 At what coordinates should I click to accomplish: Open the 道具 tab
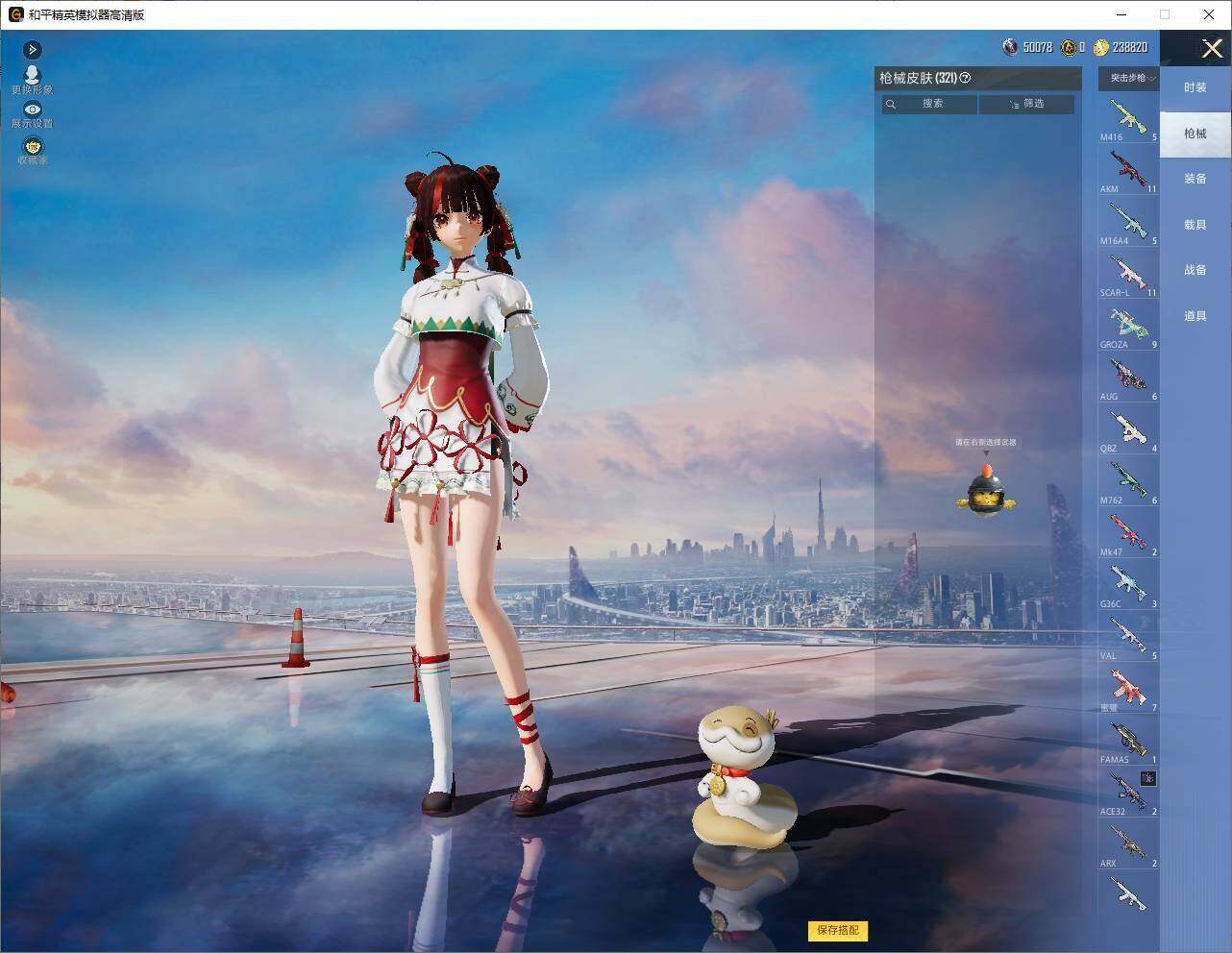pos(1195,316)
